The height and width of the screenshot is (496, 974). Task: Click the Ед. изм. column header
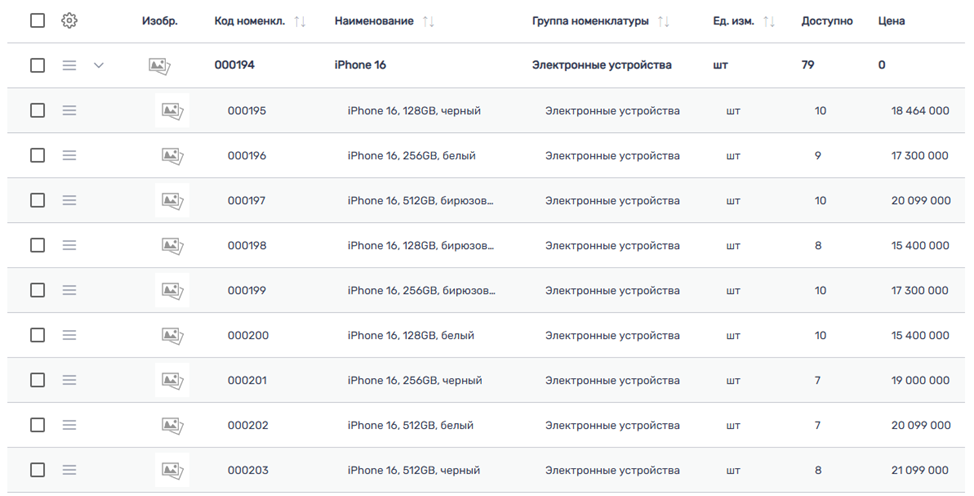(733, 21)
